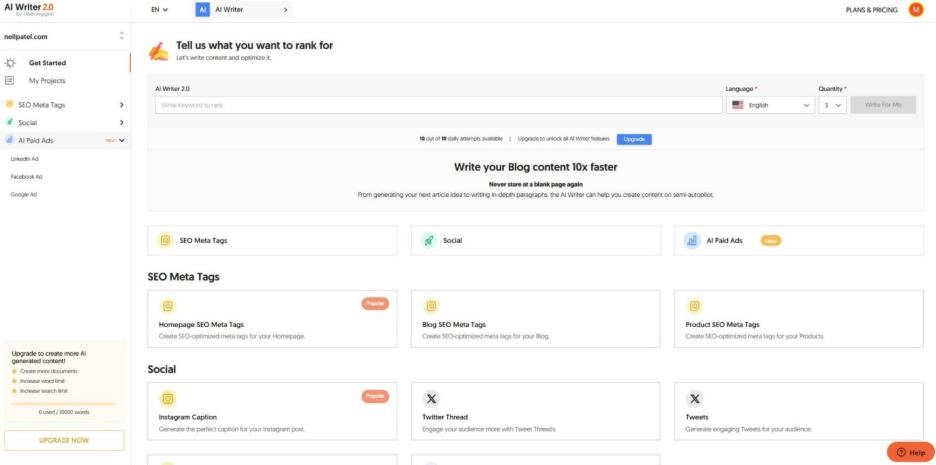Click 'Create more documents' text
The height and width of the screenshot is (465, 936).
(x=49, y=371)
